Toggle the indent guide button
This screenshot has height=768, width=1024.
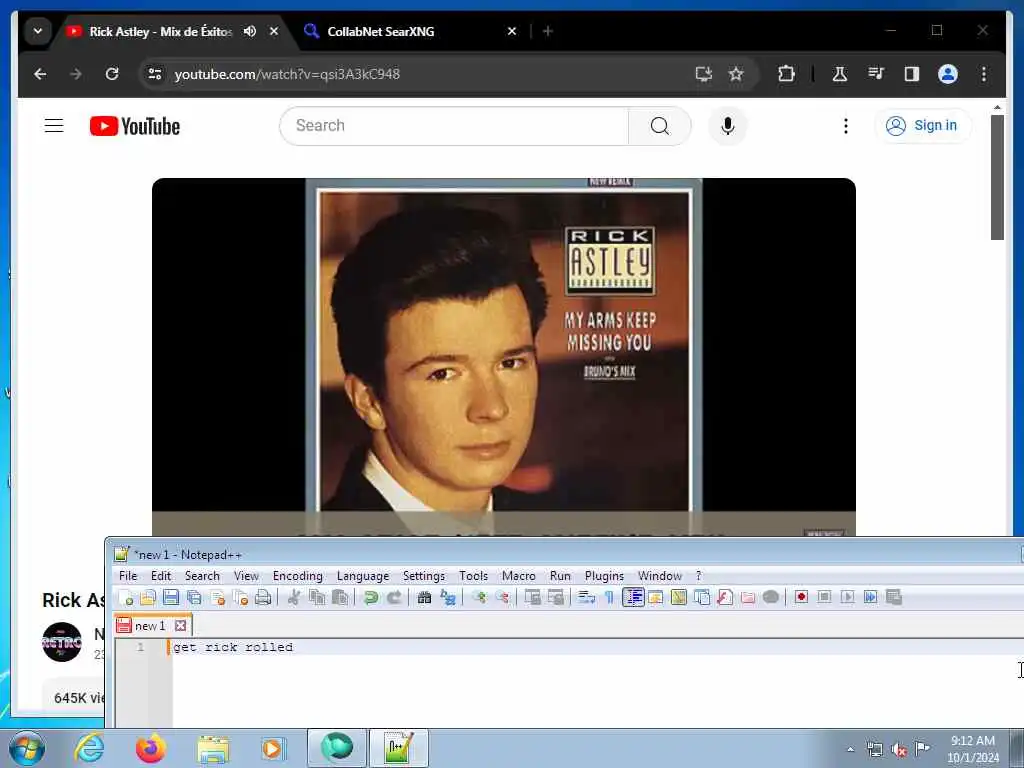click(x=633, y=597)
